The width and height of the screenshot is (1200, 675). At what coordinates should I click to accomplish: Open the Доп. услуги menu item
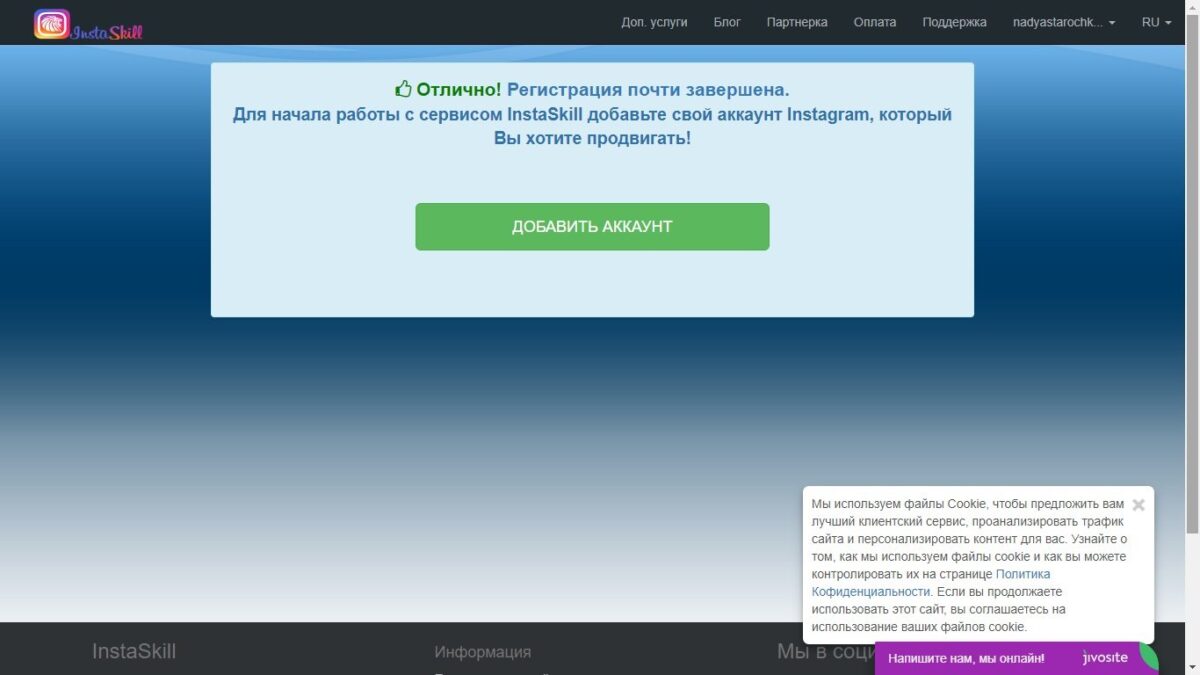click(654, 22)
